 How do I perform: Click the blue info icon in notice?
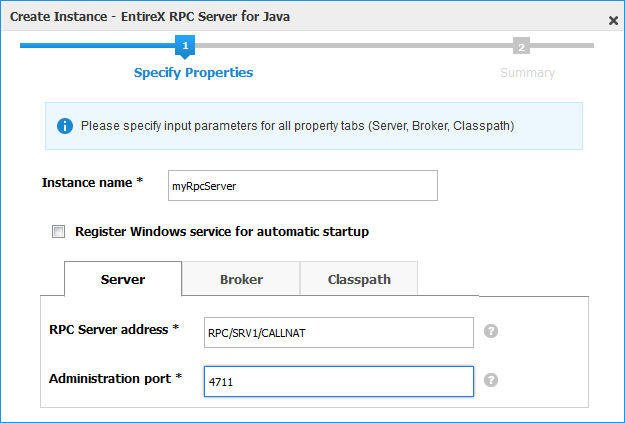[65, 126]
